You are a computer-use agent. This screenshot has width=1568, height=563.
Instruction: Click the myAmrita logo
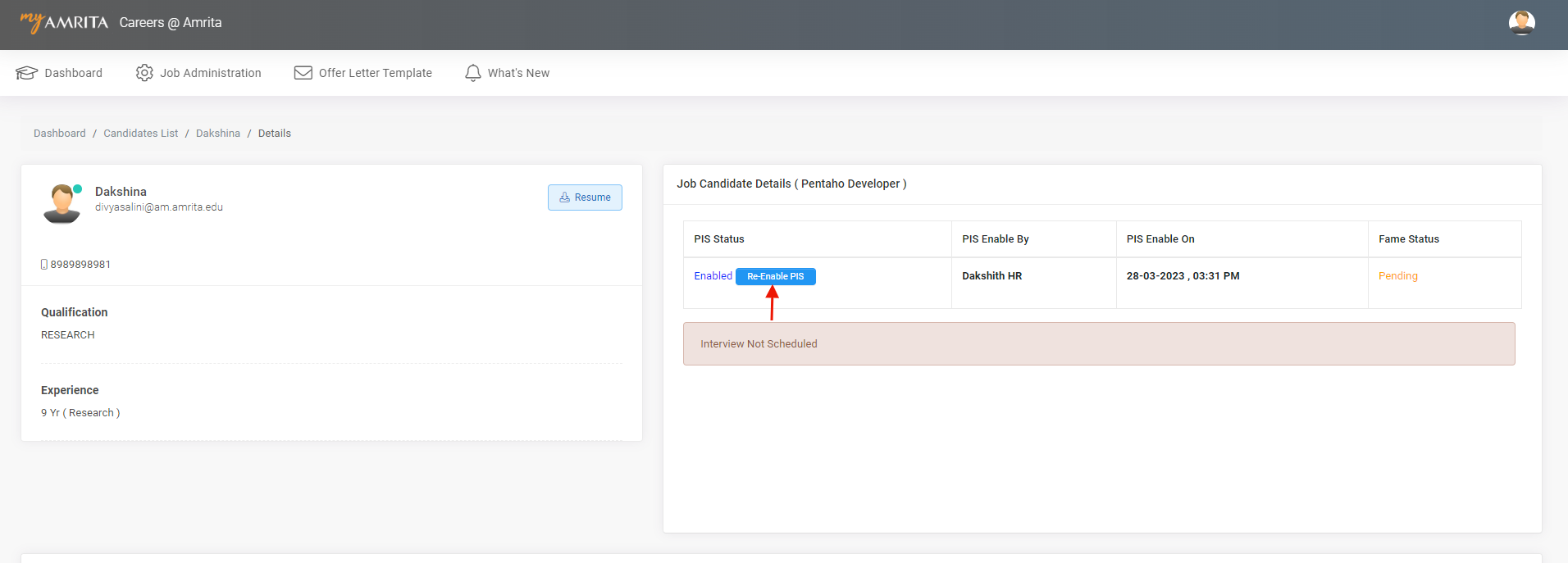coord(64,22)
